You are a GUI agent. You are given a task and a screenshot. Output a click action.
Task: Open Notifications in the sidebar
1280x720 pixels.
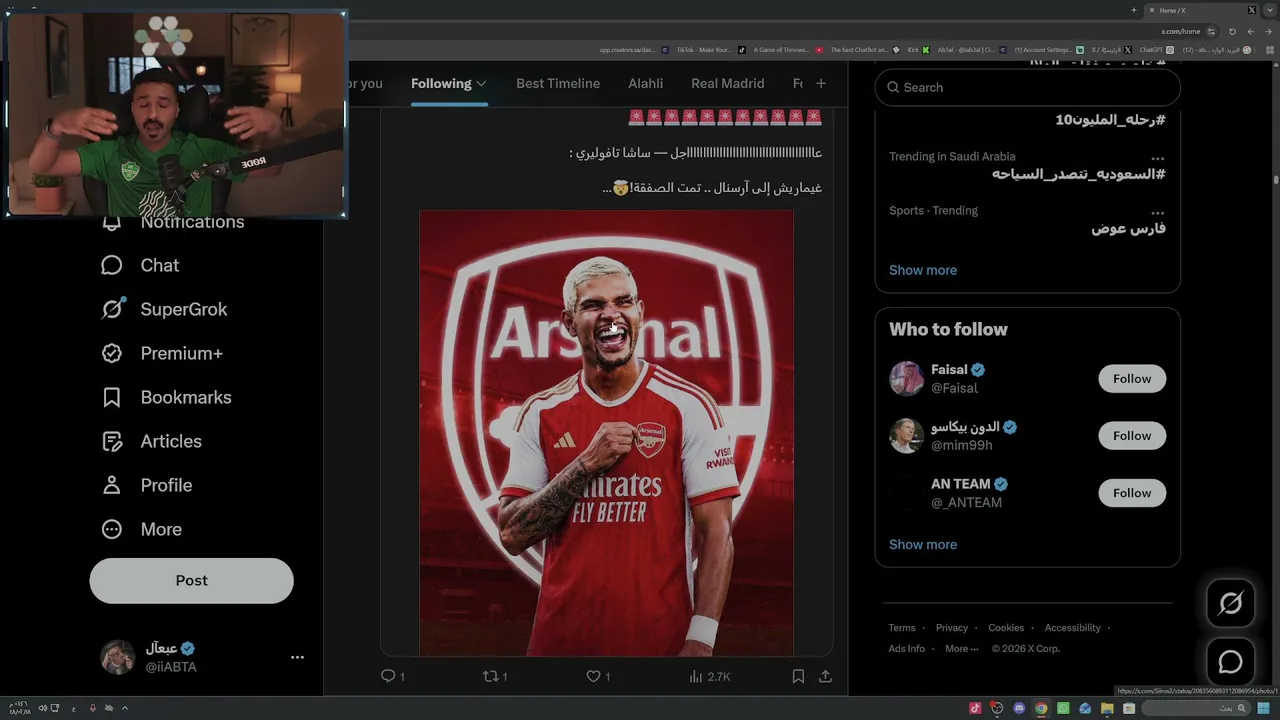click(172, 221)
